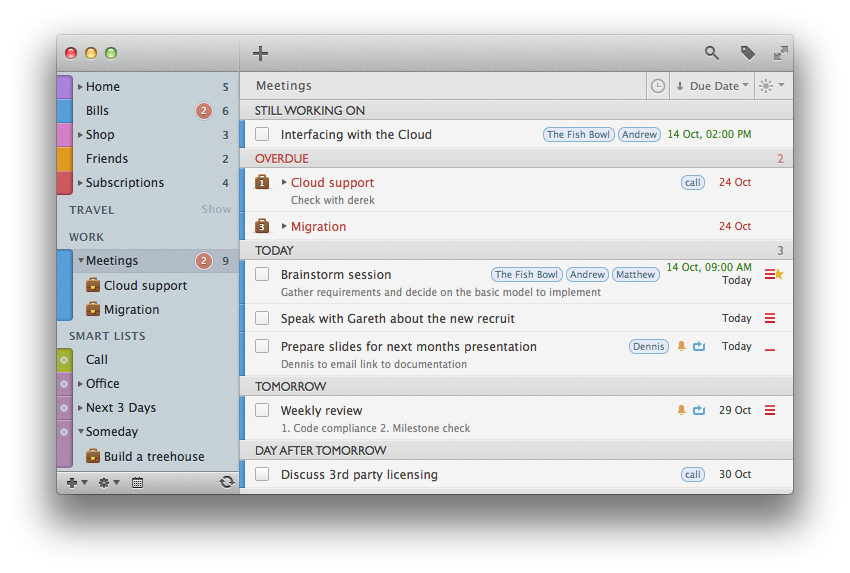Click briefcase icon for Cloud support in sidebar
Viewport: 850px width, 573px height.
pyautogui.click(x=93, y=285)
